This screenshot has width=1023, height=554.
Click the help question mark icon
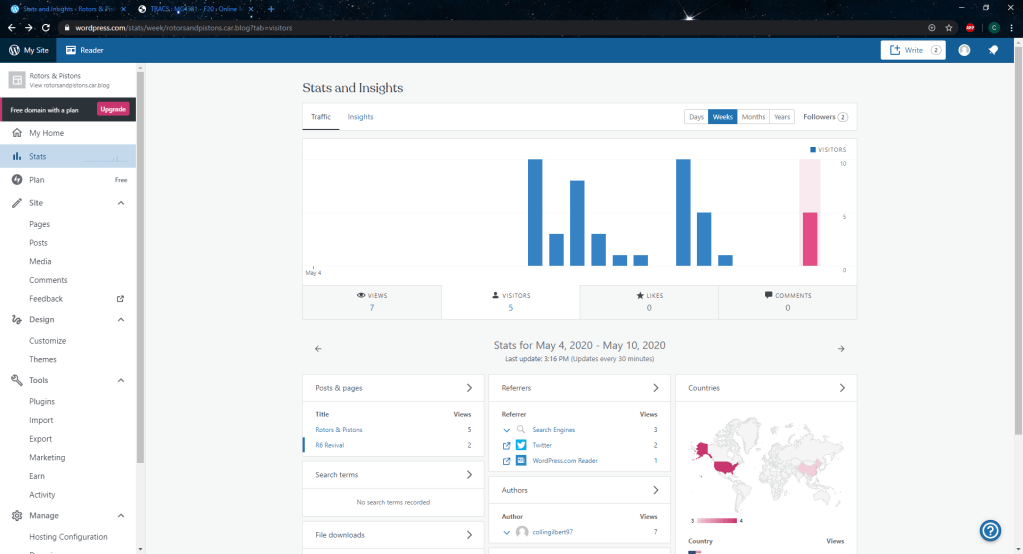click(x=990, y=530)
